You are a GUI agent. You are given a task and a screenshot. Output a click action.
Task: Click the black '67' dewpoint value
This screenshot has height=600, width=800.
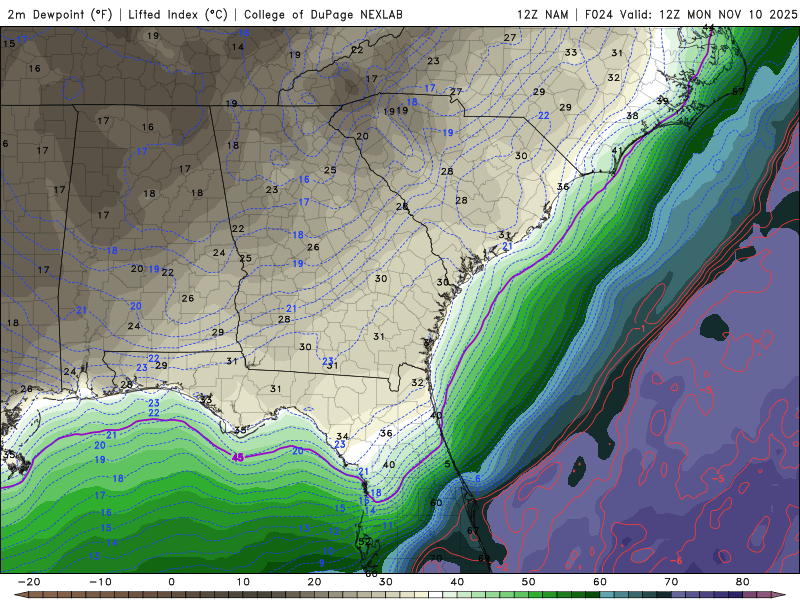473,531
